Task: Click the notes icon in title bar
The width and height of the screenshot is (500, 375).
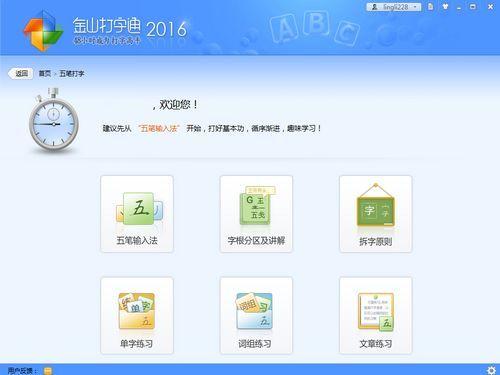Action: [x=431, y=7]
